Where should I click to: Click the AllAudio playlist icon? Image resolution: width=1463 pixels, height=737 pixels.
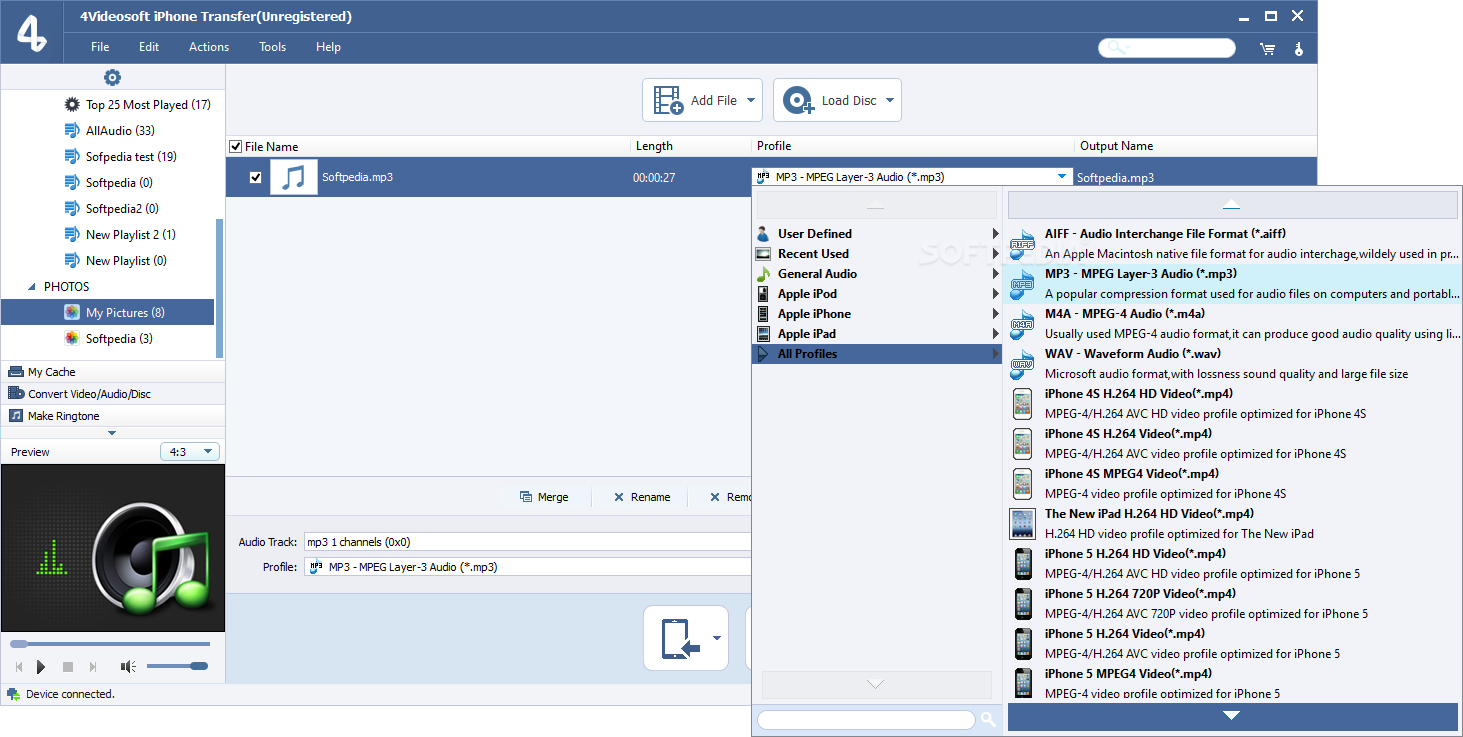click(x=72, y=130)
